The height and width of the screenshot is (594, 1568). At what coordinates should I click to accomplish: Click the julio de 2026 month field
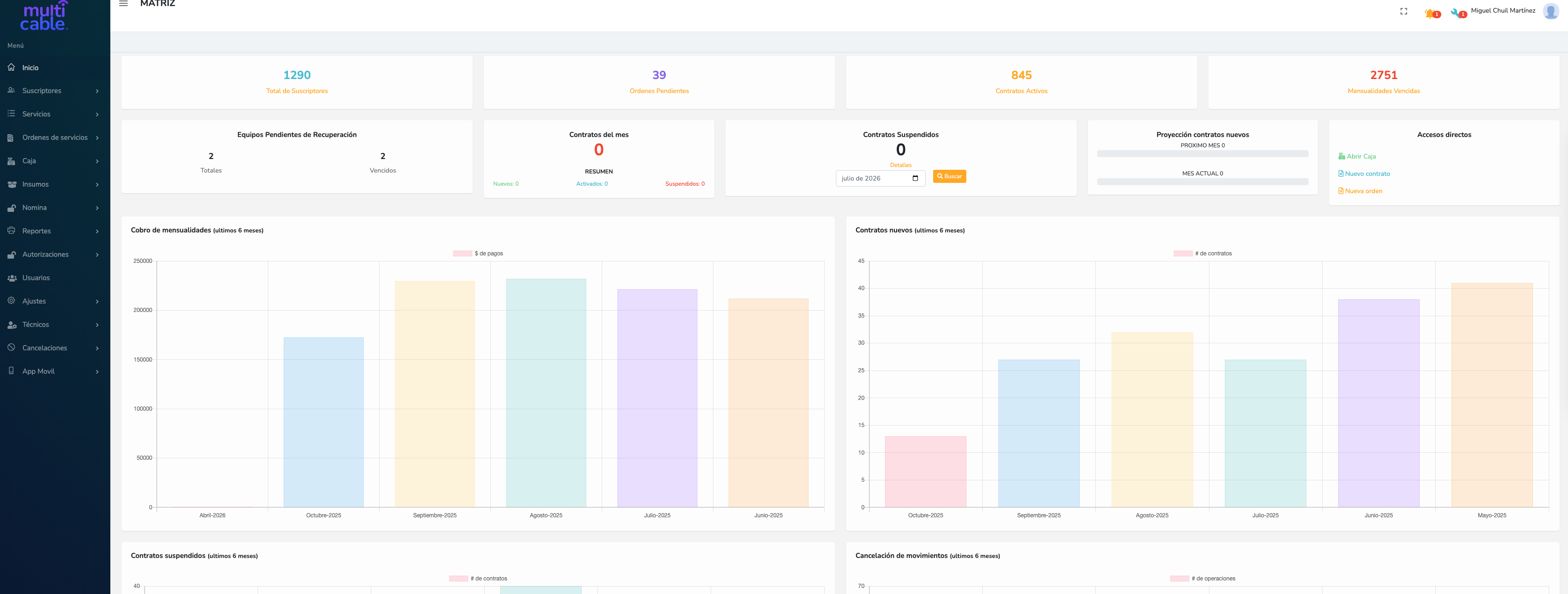click(880, 179)
